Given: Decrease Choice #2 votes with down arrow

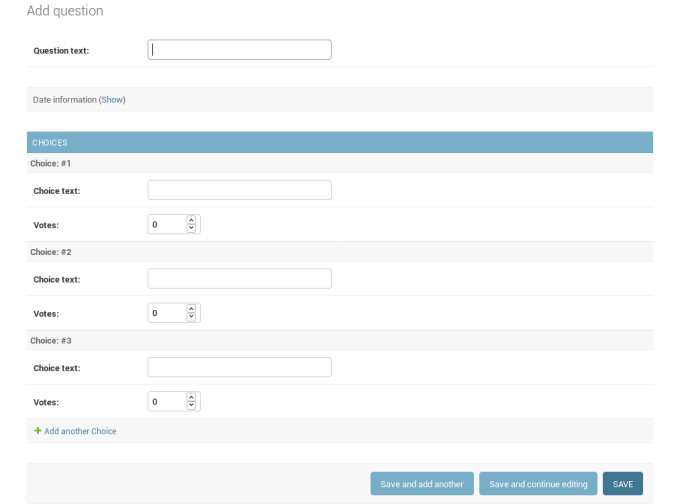Looking at the screenshot, I should pos(191,317).
